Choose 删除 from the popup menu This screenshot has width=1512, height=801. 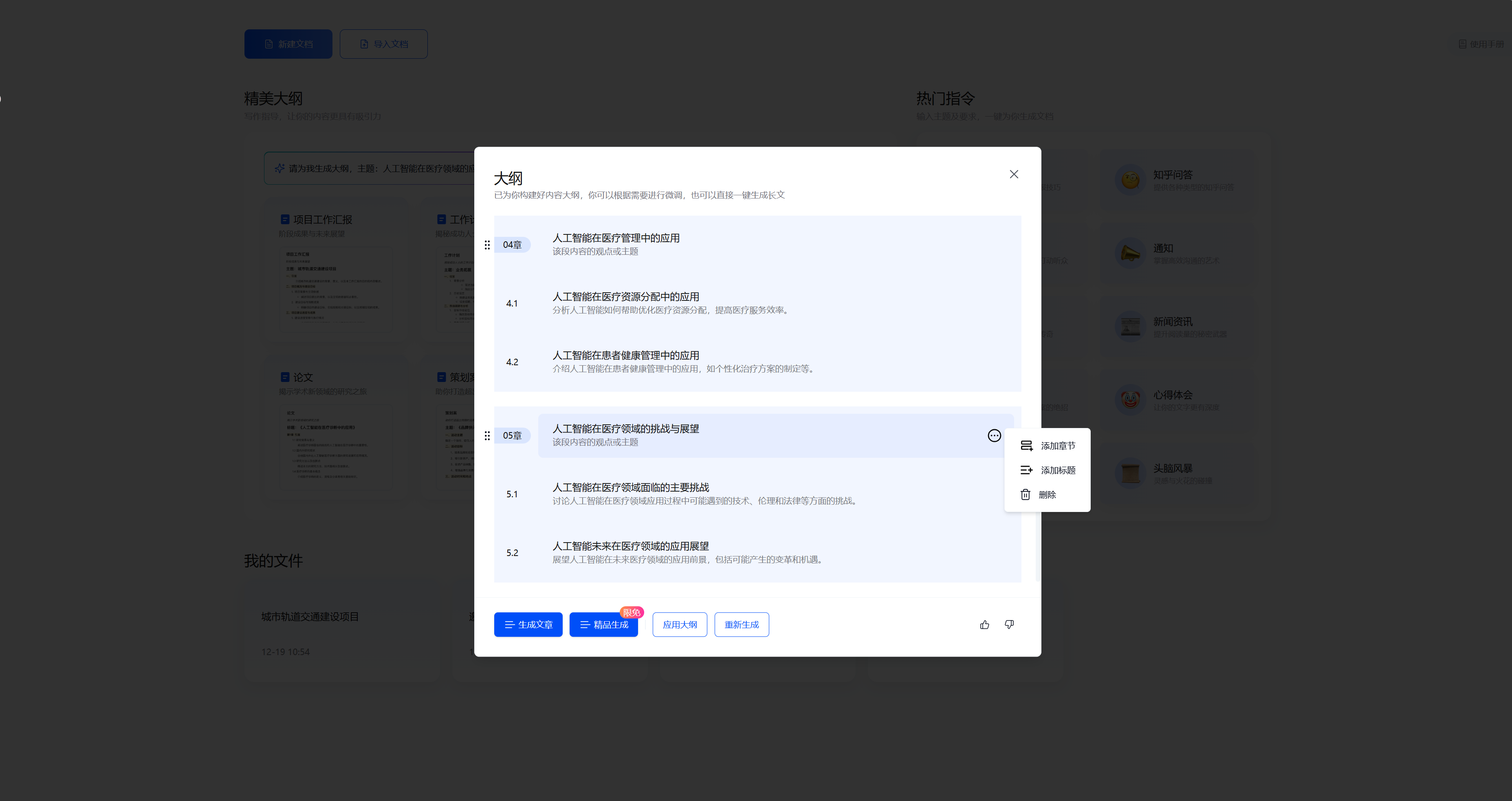click(x=1047, y=494)
